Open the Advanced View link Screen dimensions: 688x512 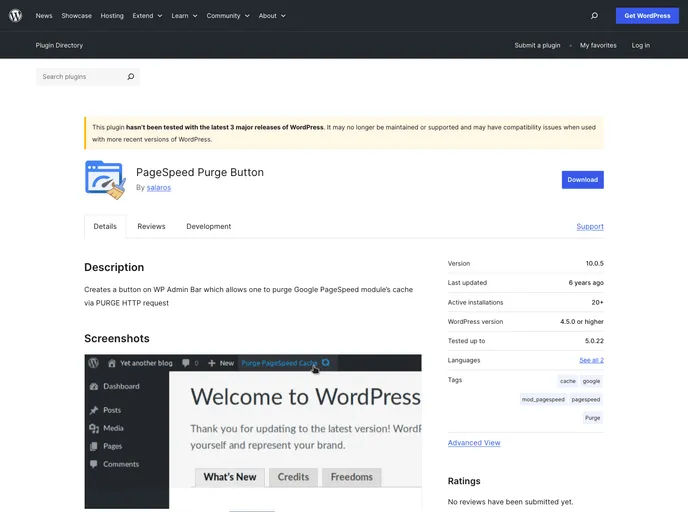point(474,443)
